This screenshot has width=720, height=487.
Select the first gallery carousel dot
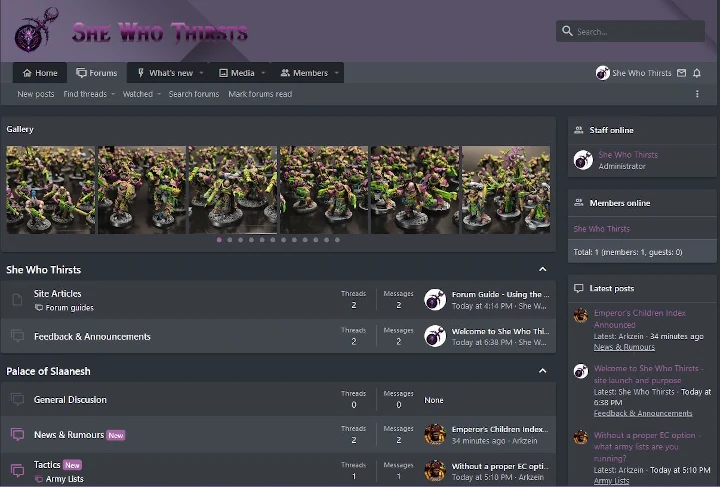point(219,240)
